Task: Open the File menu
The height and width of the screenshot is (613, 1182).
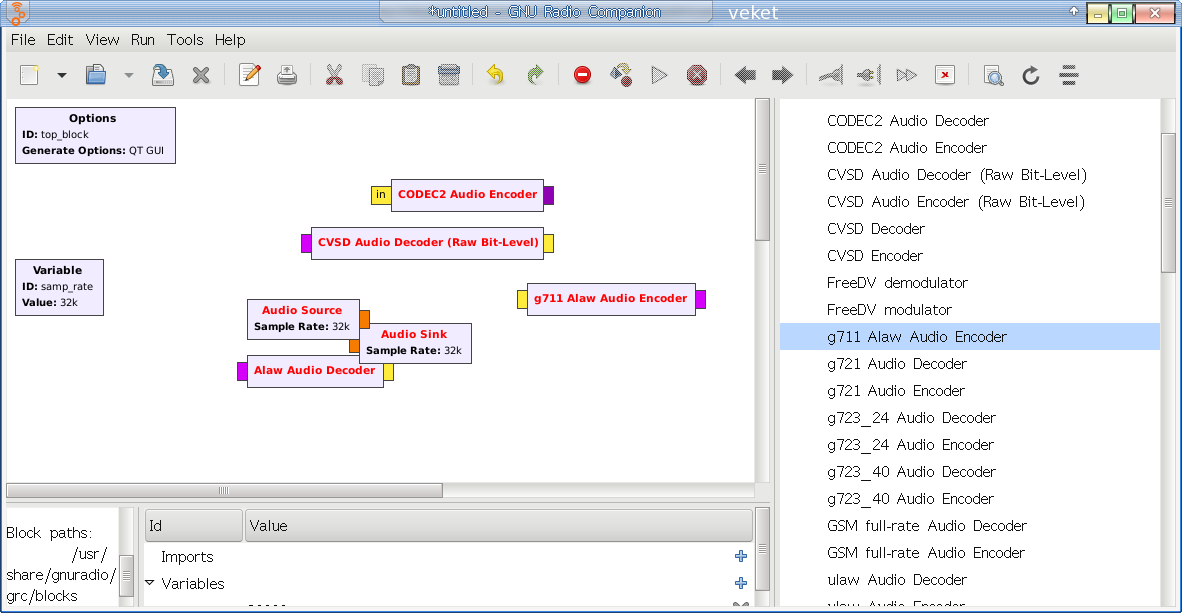Action: [23, 40]
